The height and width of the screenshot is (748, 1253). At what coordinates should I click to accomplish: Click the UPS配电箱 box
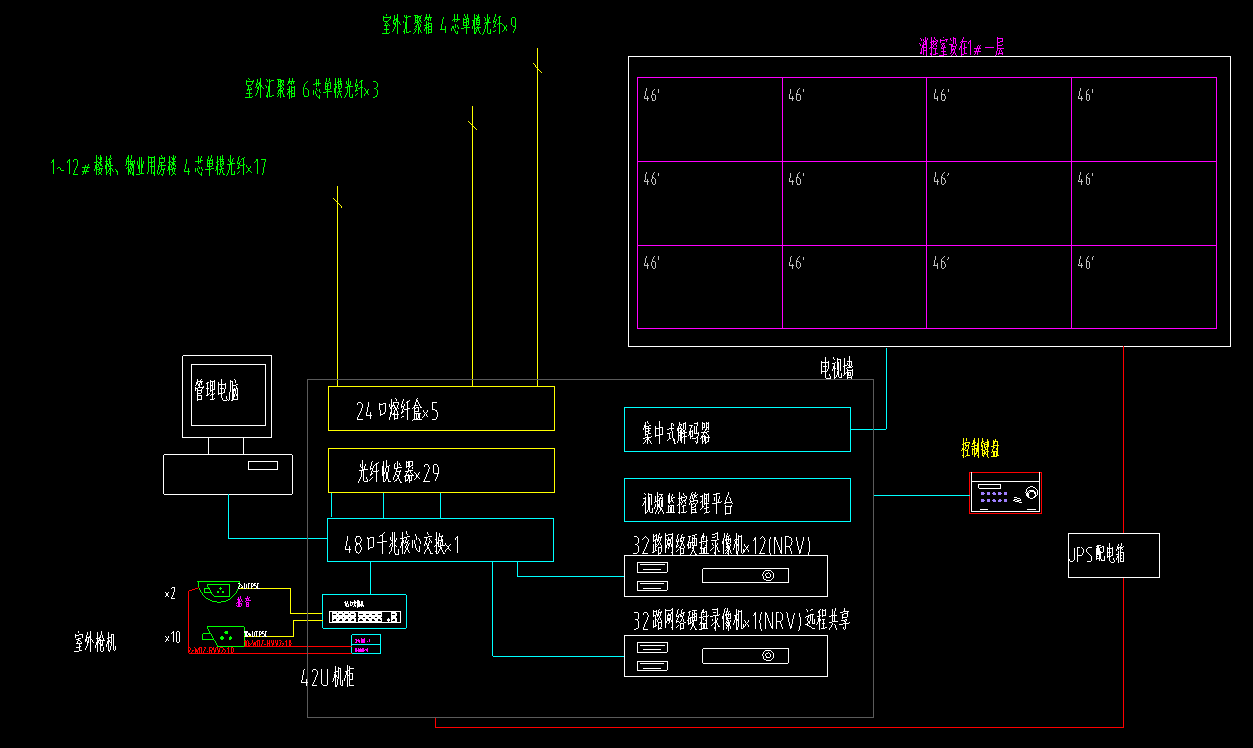[x=1113, y=555]
